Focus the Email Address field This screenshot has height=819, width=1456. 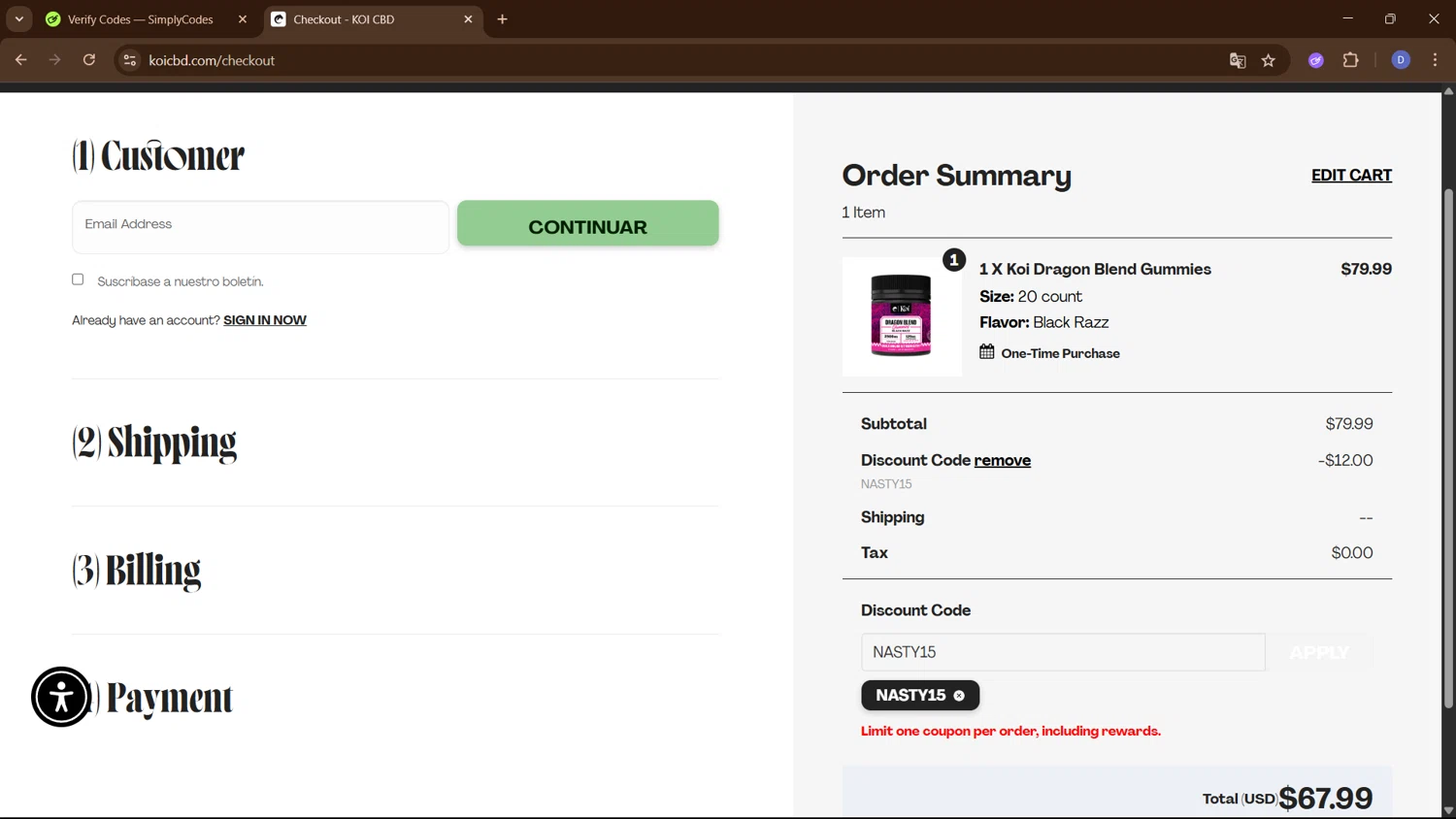click(x=260, y=227)
